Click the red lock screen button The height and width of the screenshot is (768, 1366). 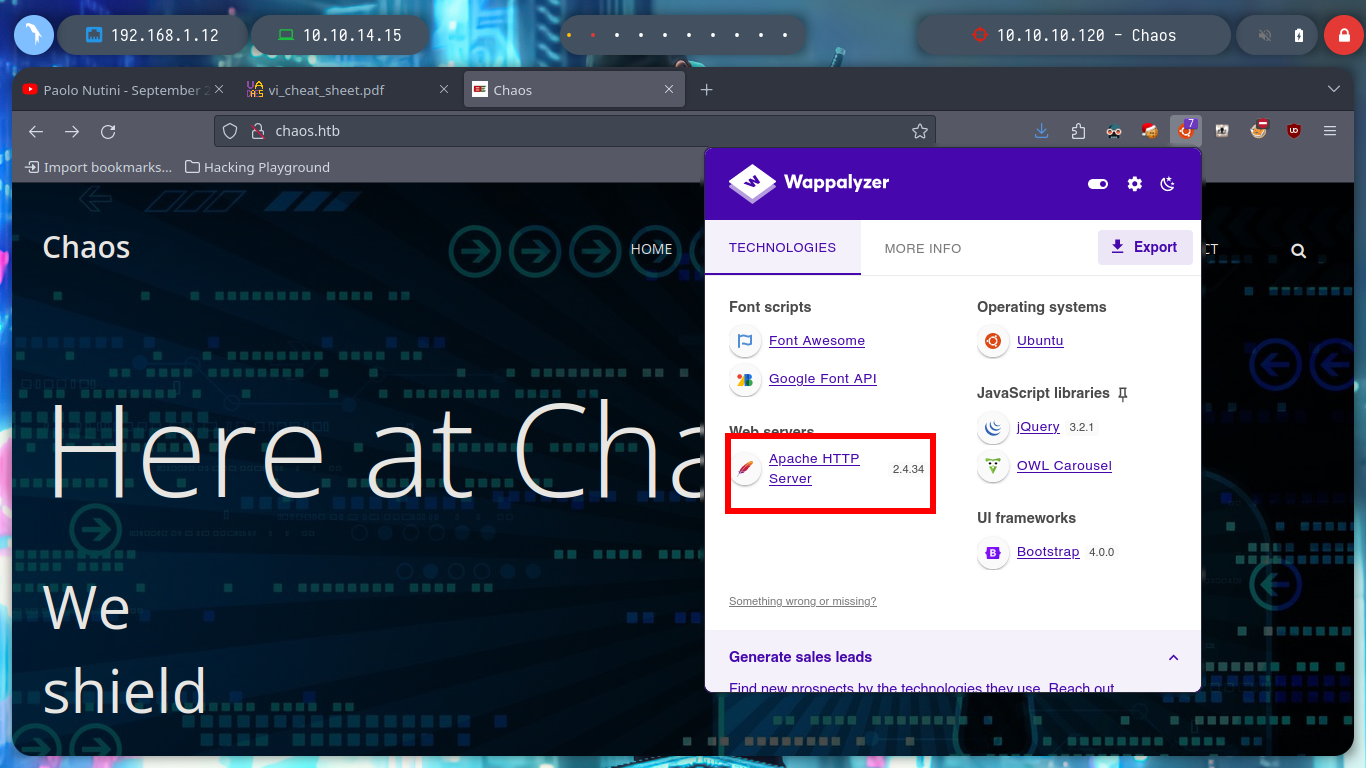pyautogui.click(x=1343, y=35)
